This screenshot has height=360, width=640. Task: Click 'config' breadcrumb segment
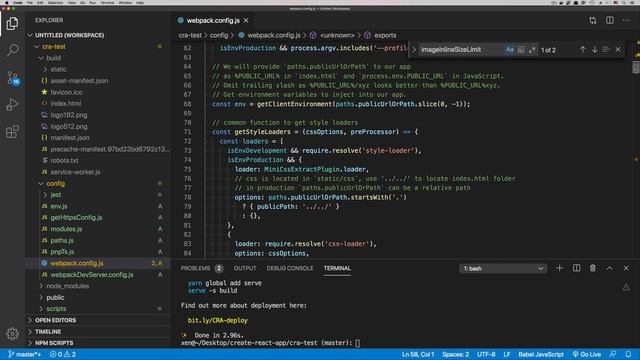pyautogui.click(x=219, y=35)
